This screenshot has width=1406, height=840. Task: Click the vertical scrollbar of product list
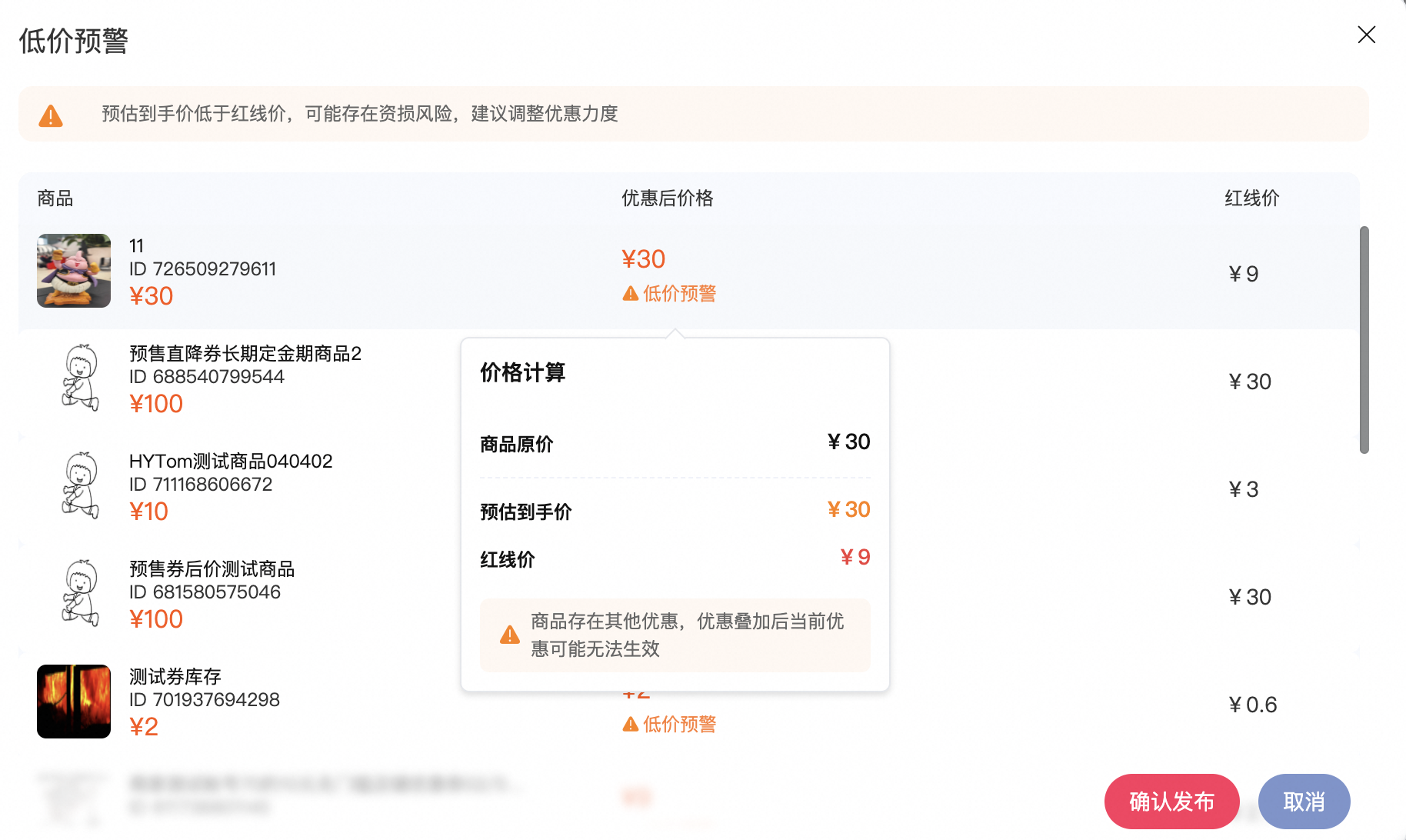click(1364, 340)
